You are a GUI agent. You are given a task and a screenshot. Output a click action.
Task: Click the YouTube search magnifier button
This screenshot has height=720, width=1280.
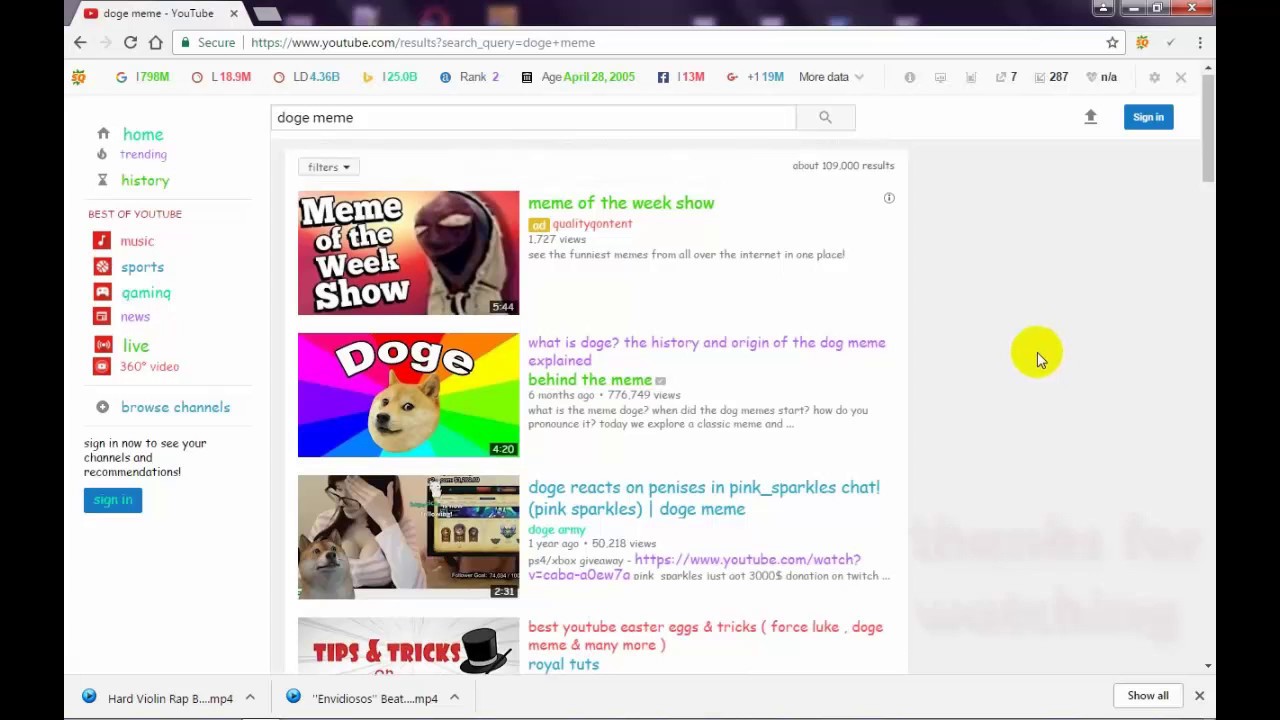tap(825, 117)
